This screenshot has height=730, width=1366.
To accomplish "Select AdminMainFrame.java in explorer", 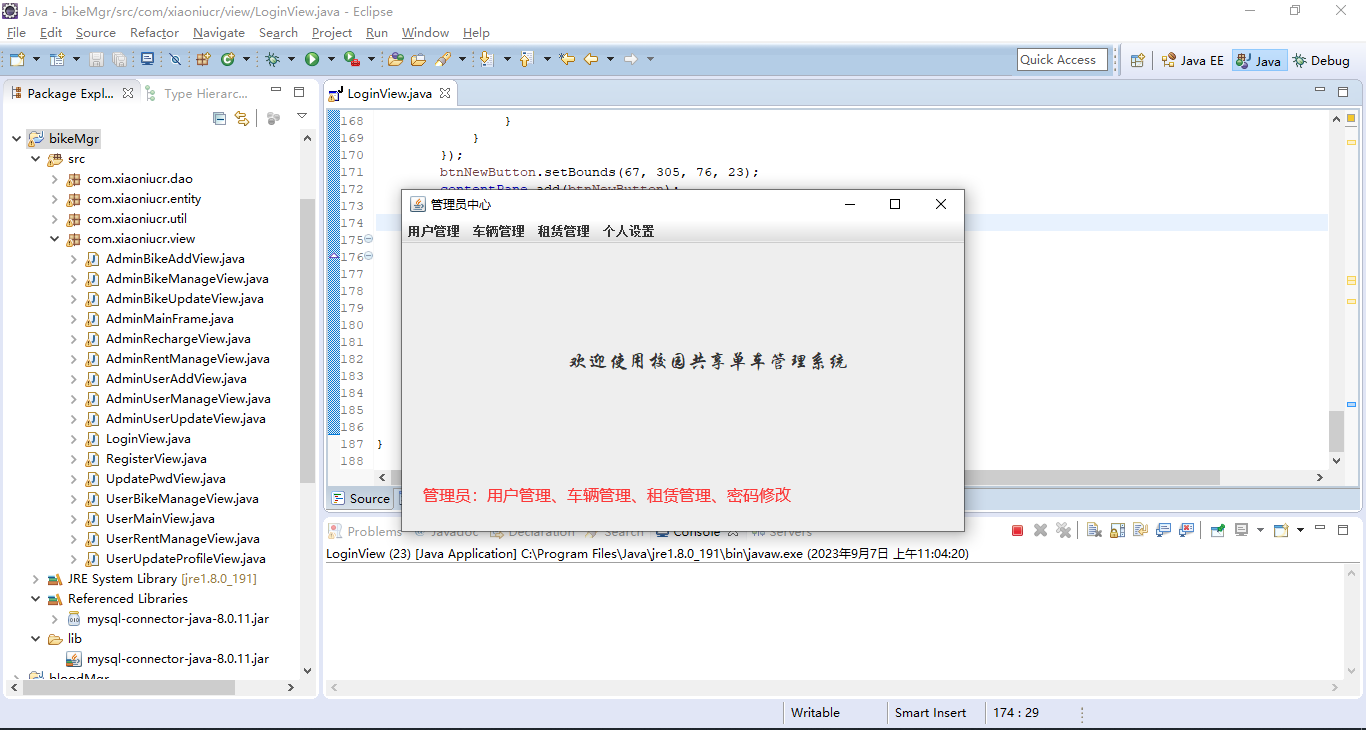I will 170,319.
